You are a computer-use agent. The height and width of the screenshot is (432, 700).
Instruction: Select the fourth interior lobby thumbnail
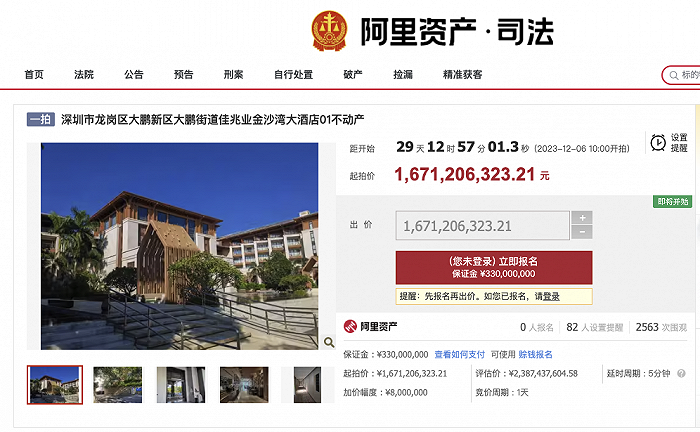tap(244, 385)
